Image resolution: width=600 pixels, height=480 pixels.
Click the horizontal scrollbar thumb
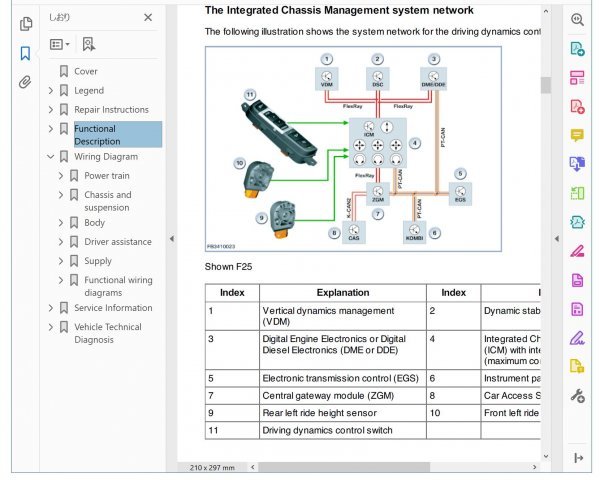(344, 467)
